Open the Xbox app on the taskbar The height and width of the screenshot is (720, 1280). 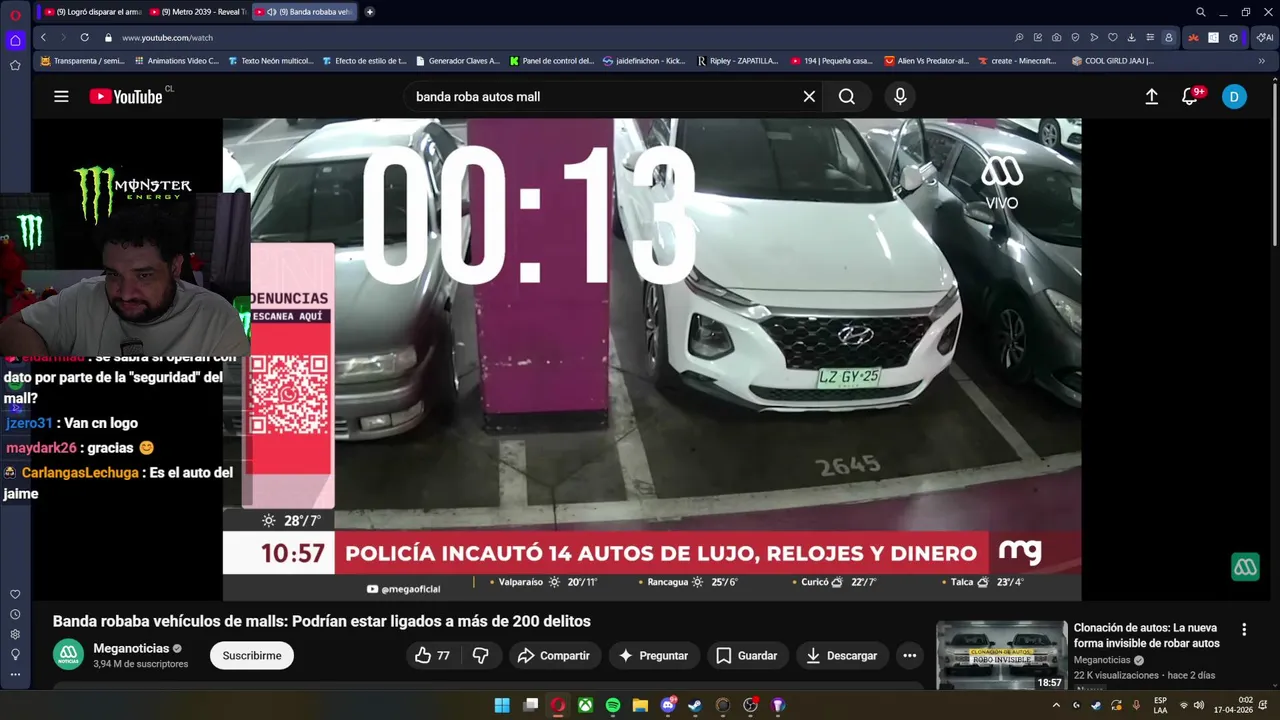(x=585, y=705)
